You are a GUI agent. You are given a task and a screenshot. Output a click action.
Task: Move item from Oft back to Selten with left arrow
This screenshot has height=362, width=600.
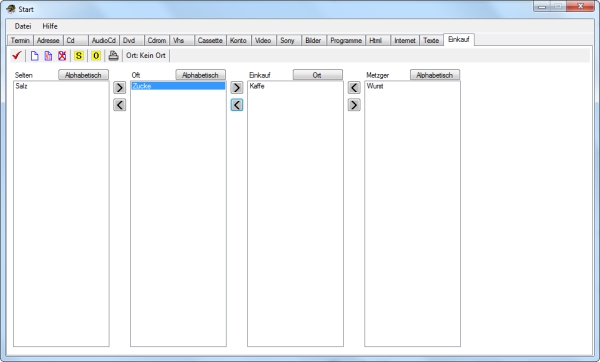[119, 104]
